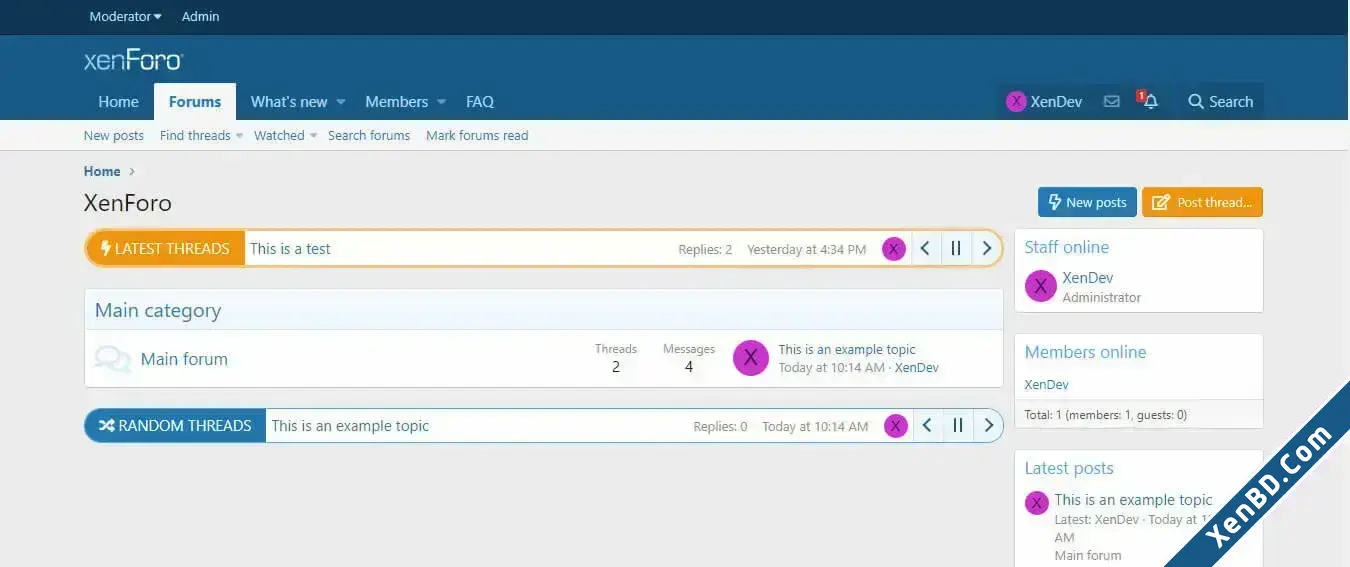
Task: Click the XenDev username in navigation bar
Action: point(1056,102)
